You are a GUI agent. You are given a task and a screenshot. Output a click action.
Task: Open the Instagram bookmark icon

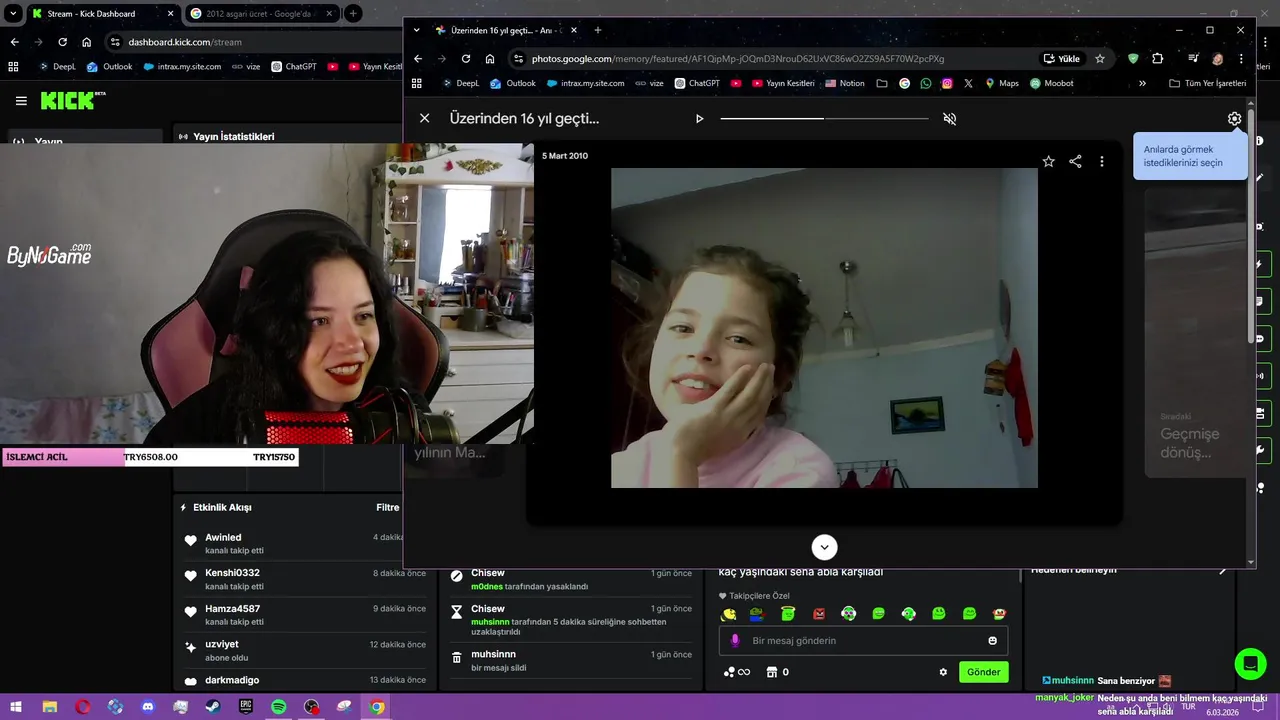947,83
